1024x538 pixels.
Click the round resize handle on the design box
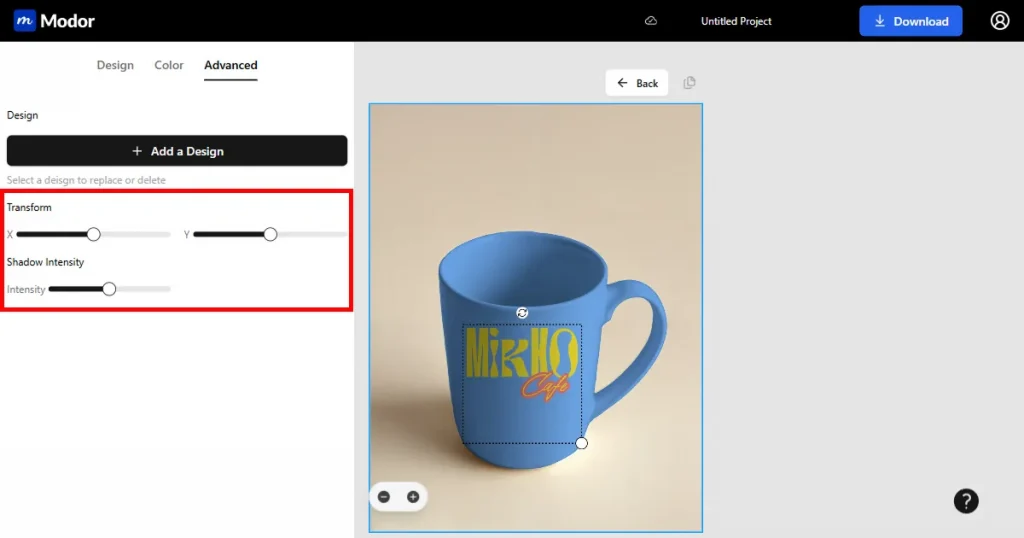click(x=581, y=443)
